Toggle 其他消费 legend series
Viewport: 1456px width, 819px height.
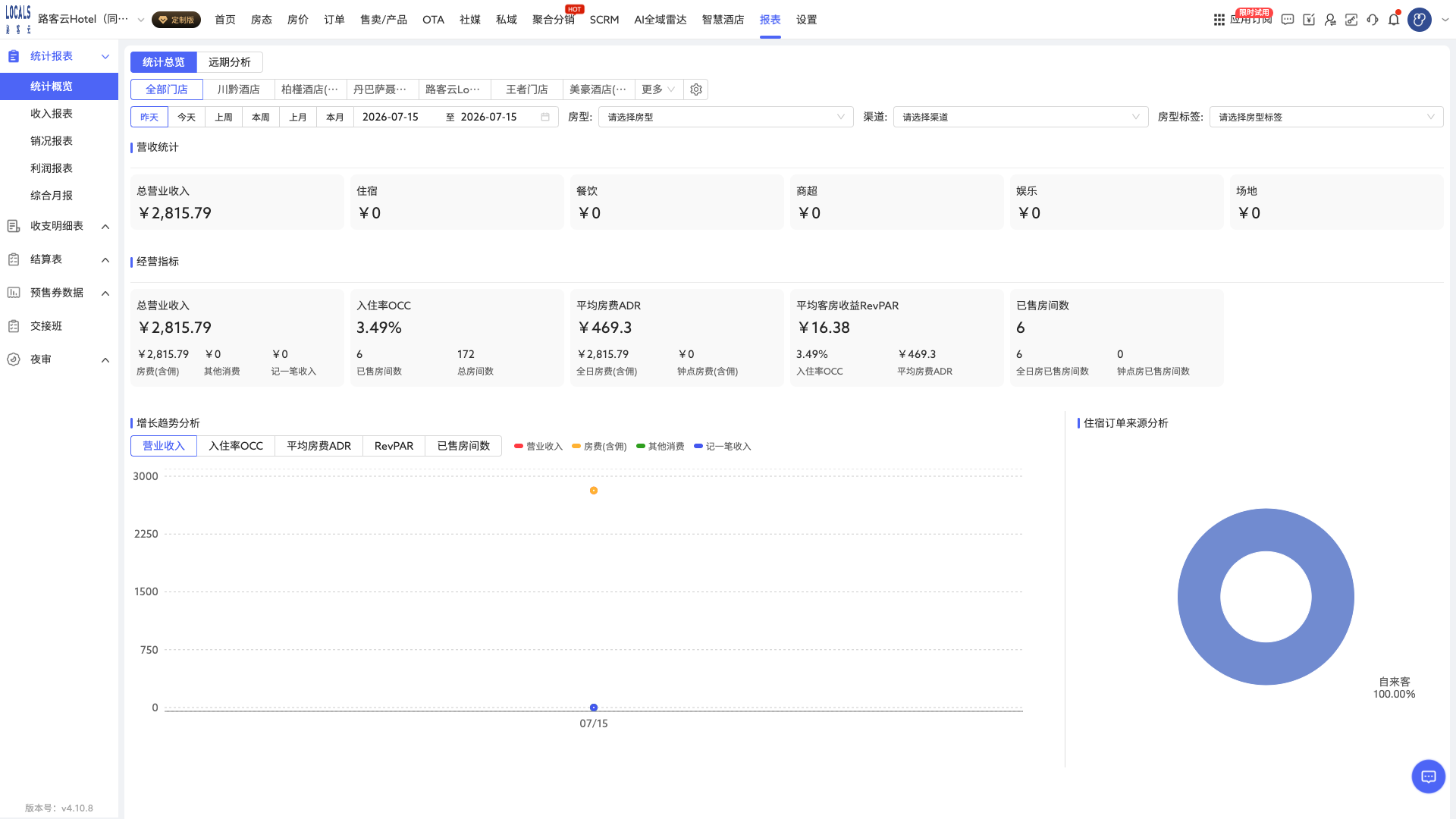click(x=661, y=447)
